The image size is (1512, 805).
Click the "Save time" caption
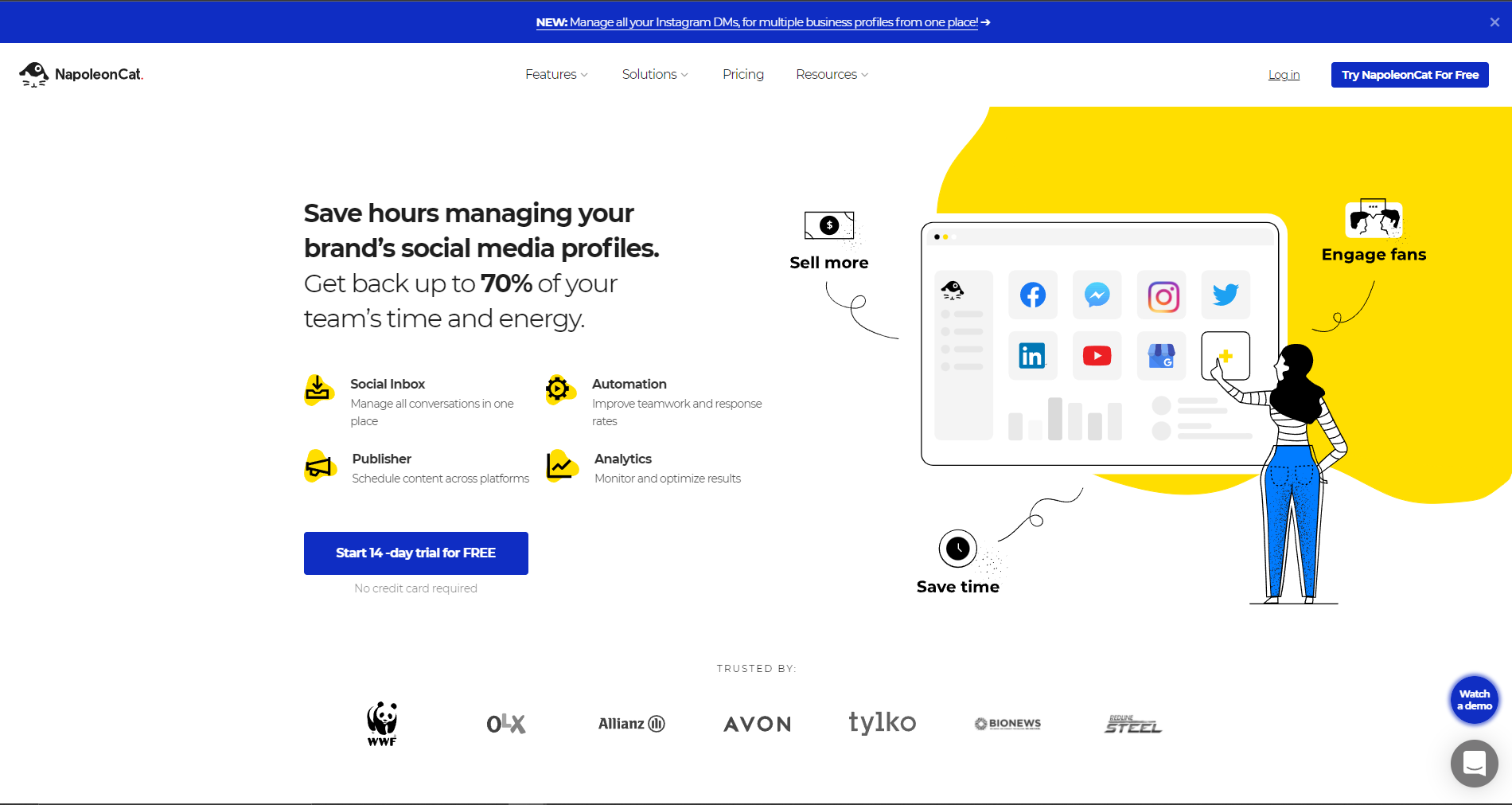pos(958,587)
